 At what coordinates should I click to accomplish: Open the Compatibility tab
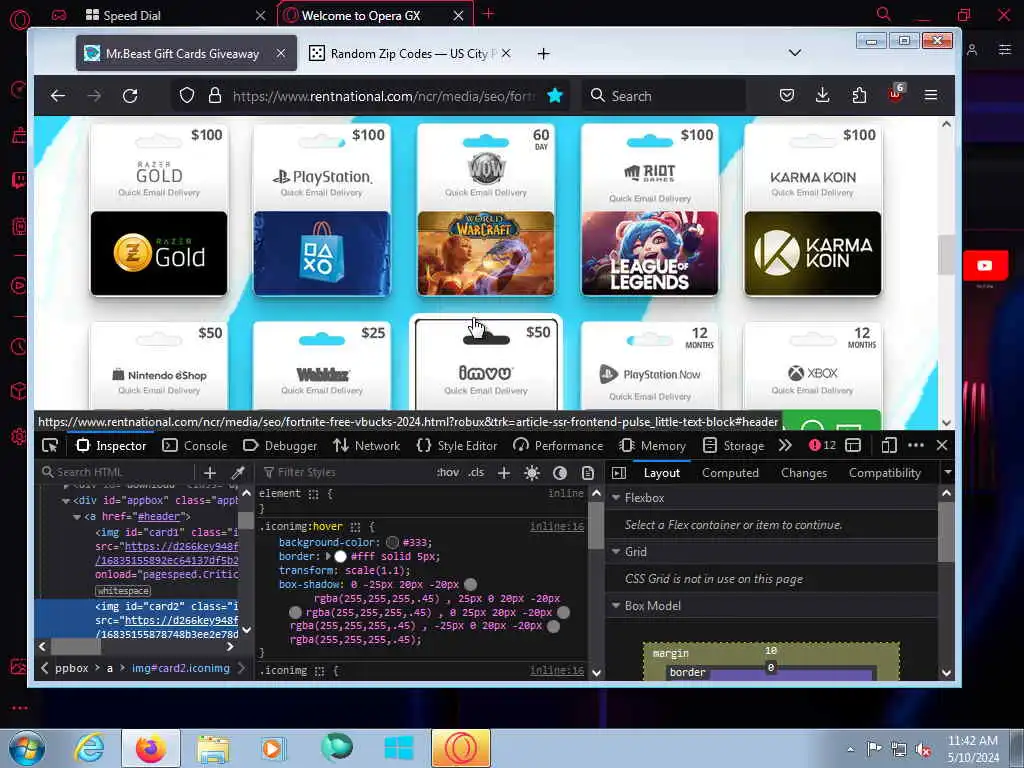click(x=884, y=473)
